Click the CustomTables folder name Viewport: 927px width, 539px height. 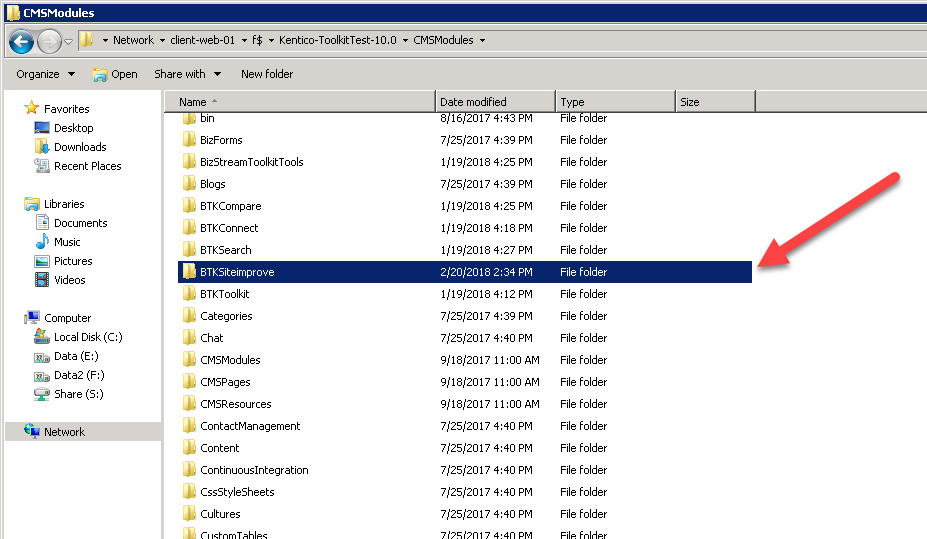[x=234, y=534]
